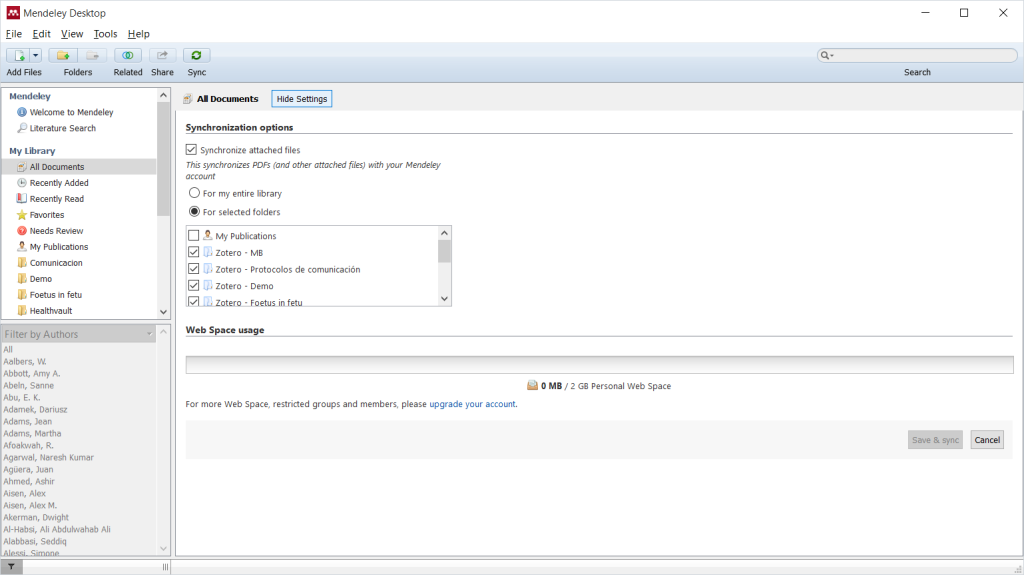This screenshot has height=575, width=1024.
Task: Open Recently Read list
Action: pyautogui.click(x=57, y=199)
